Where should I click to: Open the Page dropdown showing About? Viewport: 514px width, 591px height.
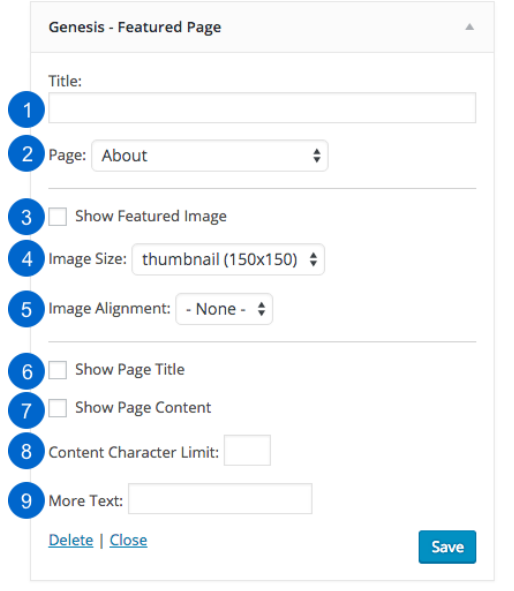[x=210, y=156]
